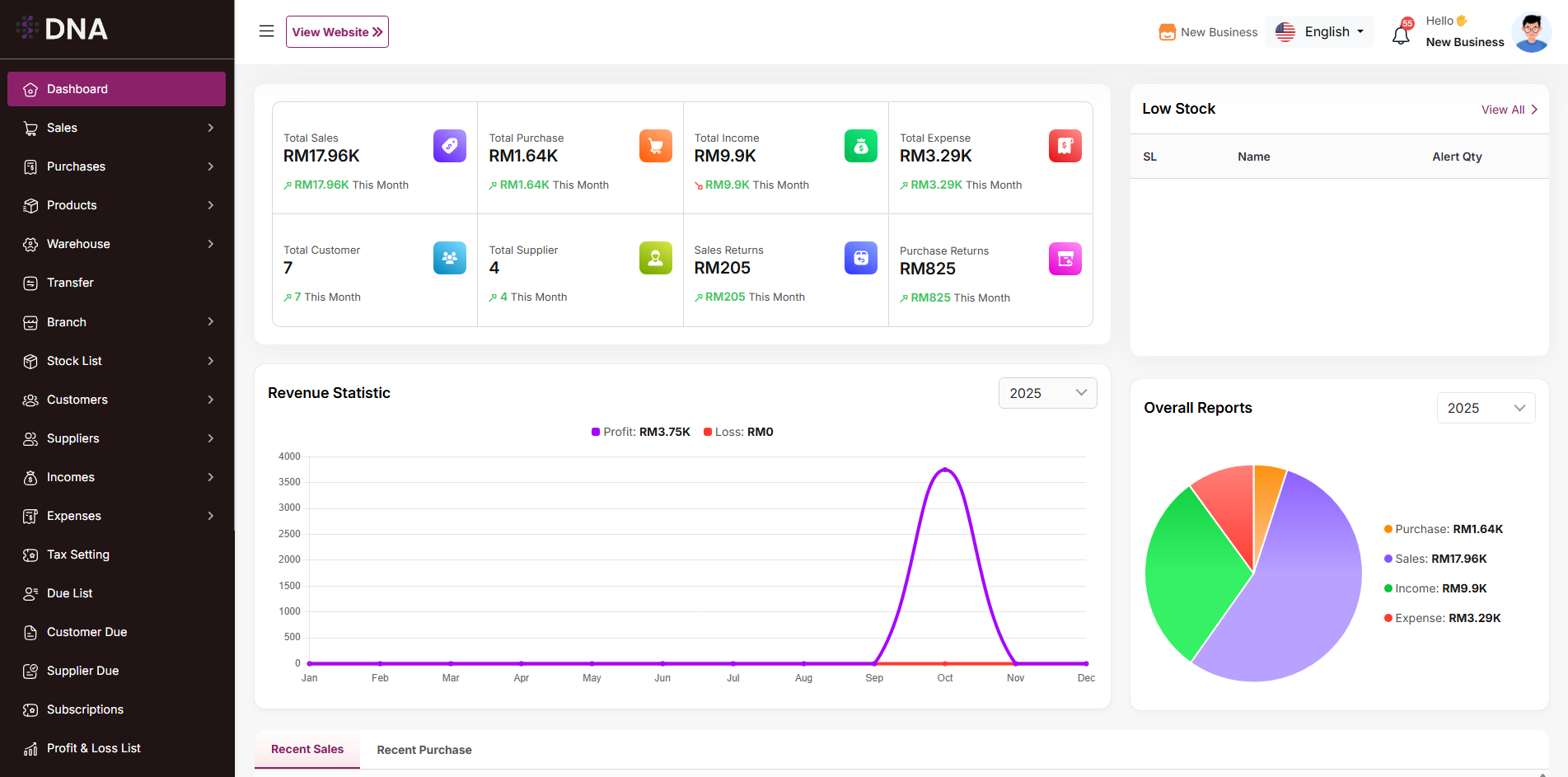Click the Total Sales purple icon

tap(449, 146)
